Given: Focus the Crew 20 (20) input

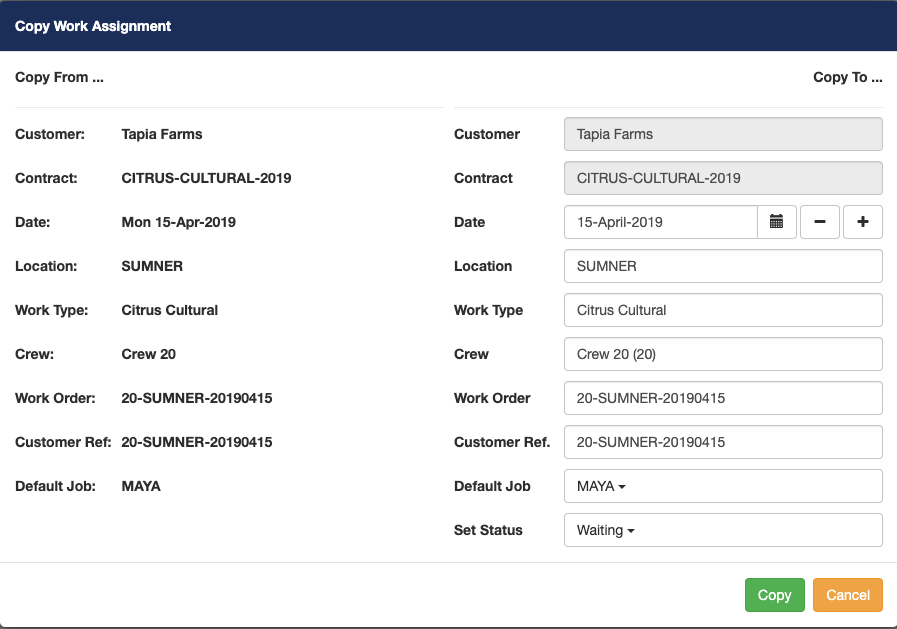Looking at the screenshot, I should click(x=722, y=354).
